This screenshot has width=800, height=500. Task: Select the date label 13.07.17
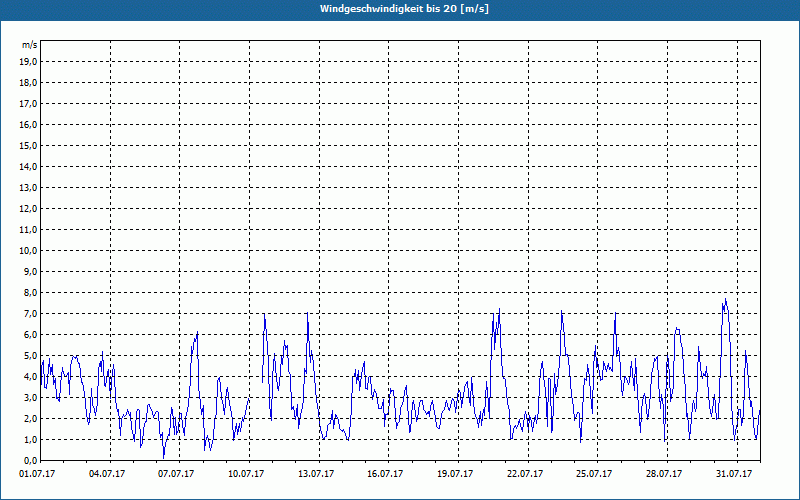316,474
